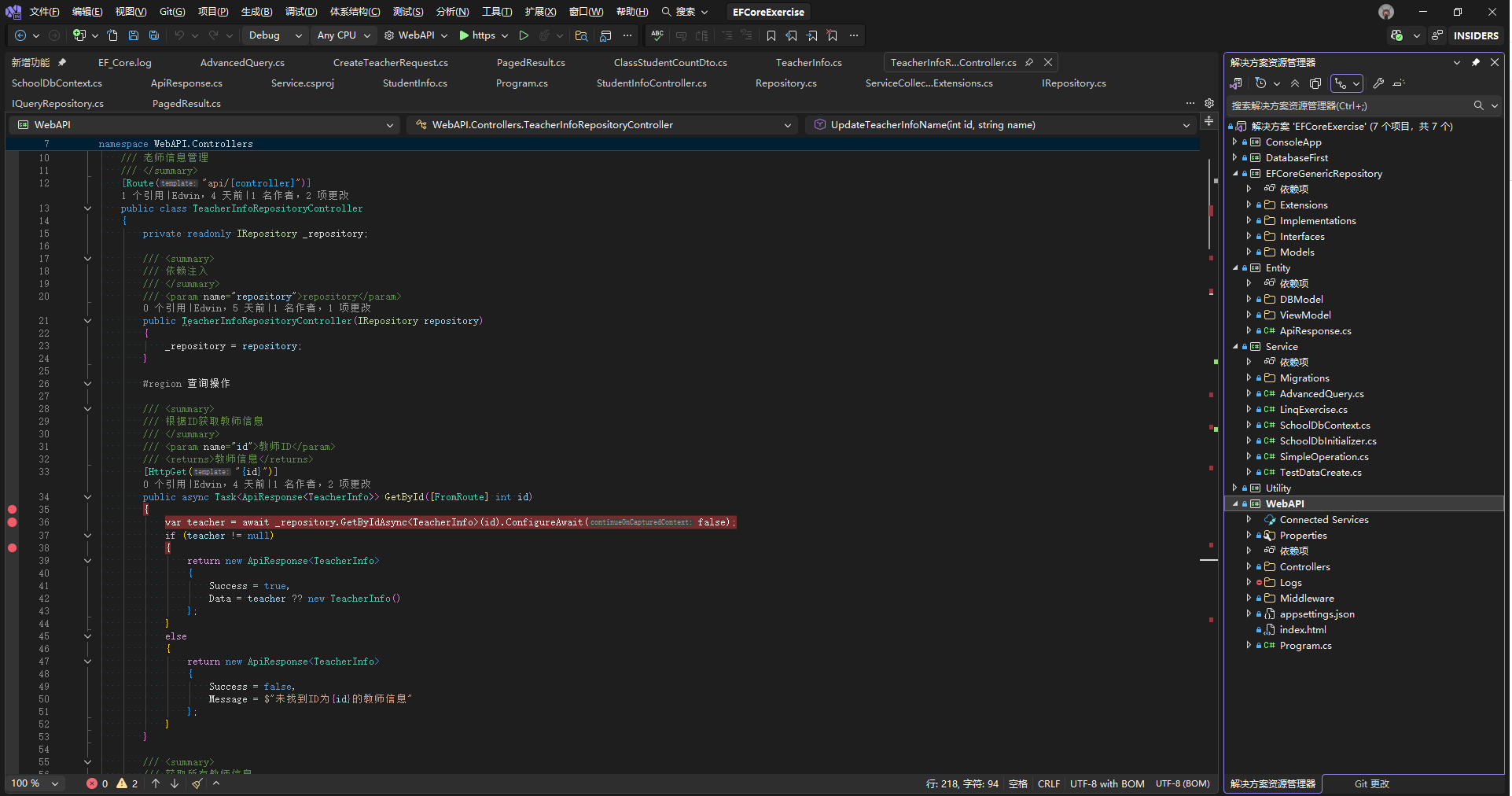Collapse the GetById method at line 34
This screenshot has width=1512, height=796.
(x=87, y=497)
